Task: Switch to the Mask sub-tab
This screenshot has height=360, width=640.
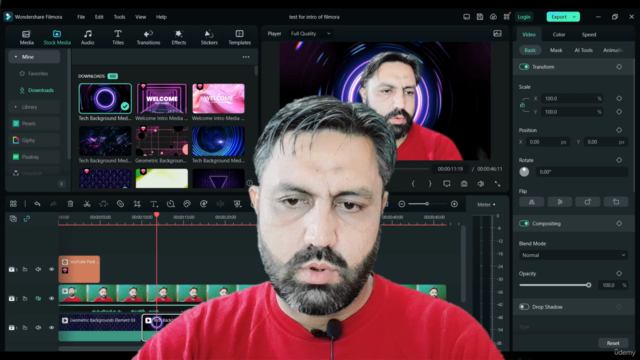Action: (x=556, y=50)
